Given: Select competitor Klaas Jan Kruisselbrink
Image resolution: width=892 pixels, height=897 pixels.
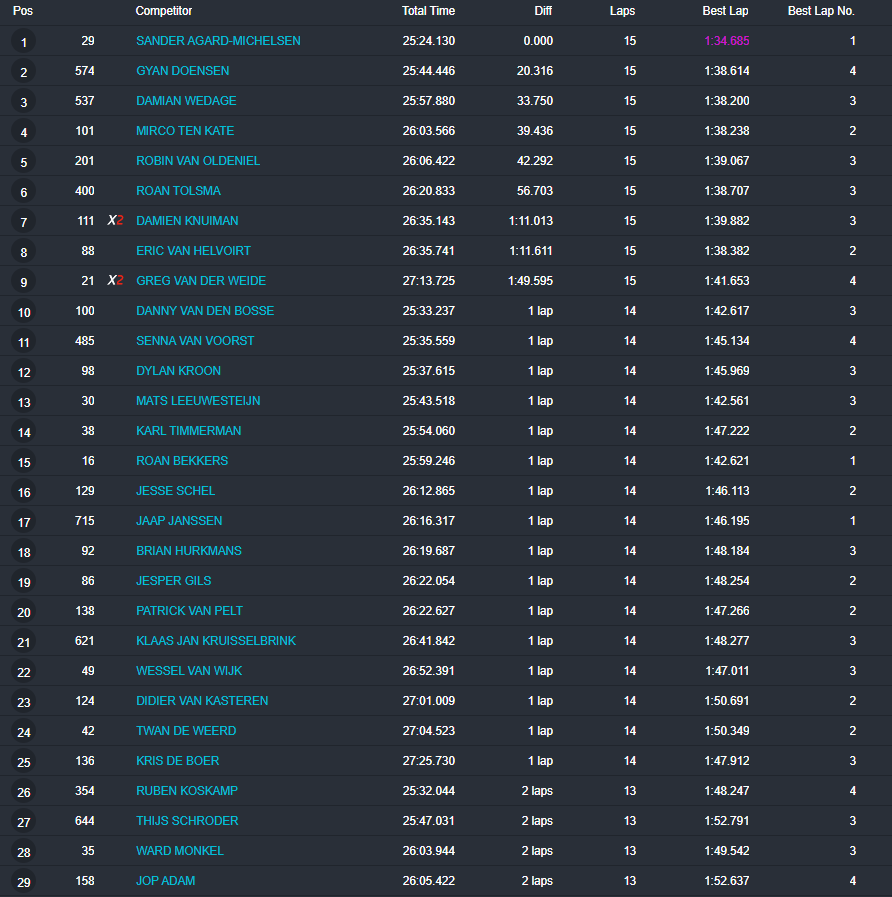Looking at the screenshot, I should (x=216, y=641).
